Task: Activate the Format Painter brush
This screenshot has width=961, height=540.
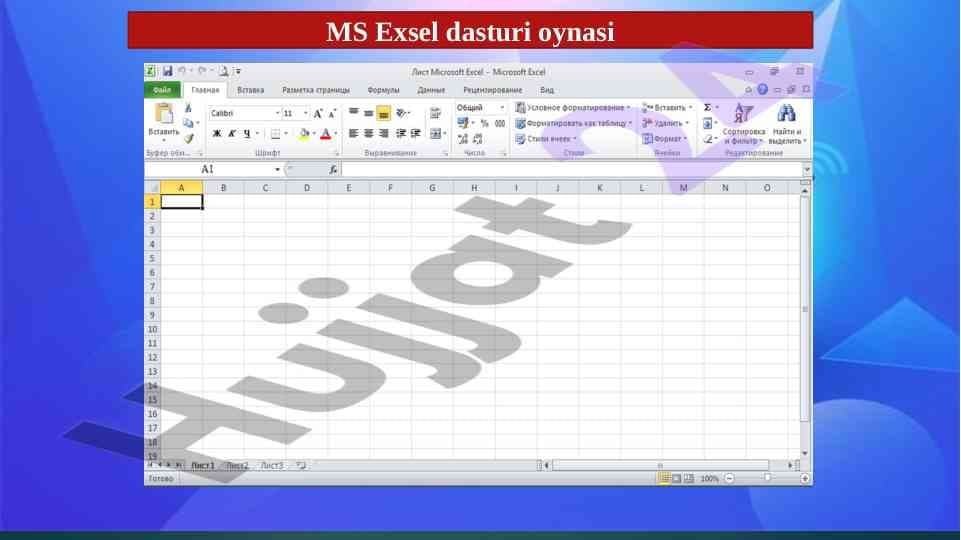Action: pos(189,139)
